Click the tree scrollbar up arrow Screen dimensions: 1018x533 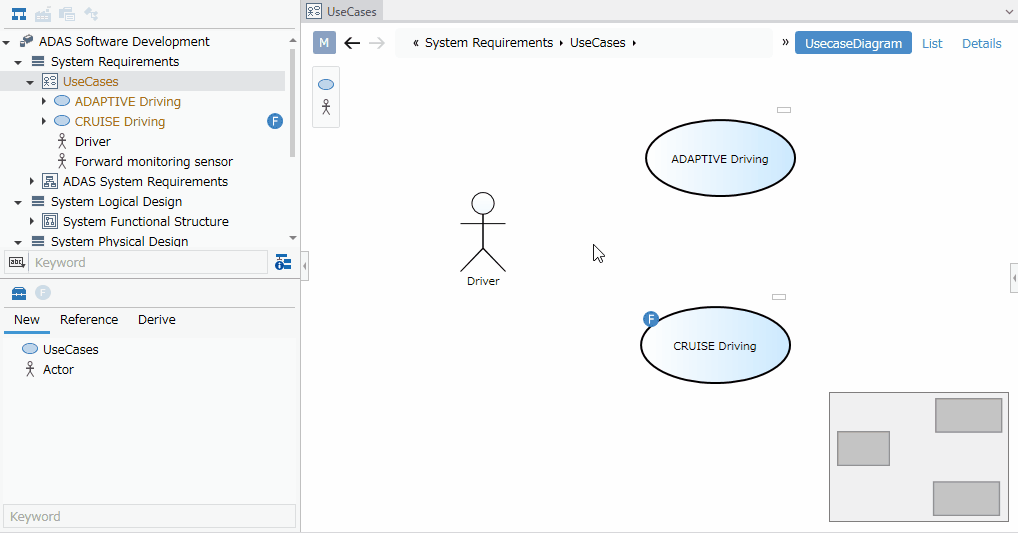pos(293,40)
